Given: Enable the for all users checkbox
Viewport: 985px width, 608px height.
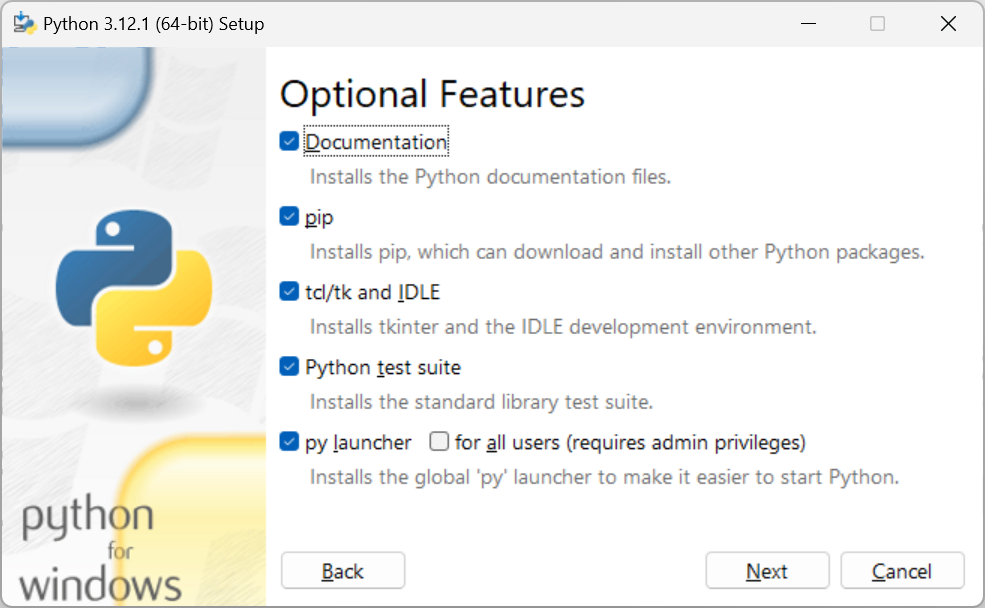Looking at the screenshot, I should [439, 442].
